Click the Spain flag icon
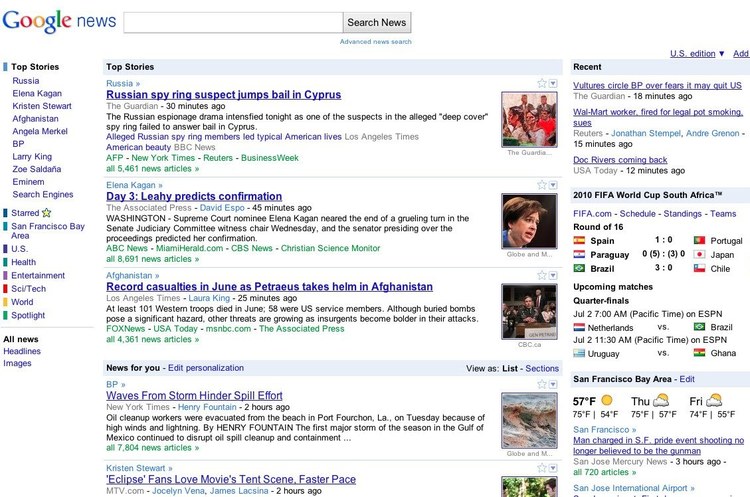 (x=579, y=240)
